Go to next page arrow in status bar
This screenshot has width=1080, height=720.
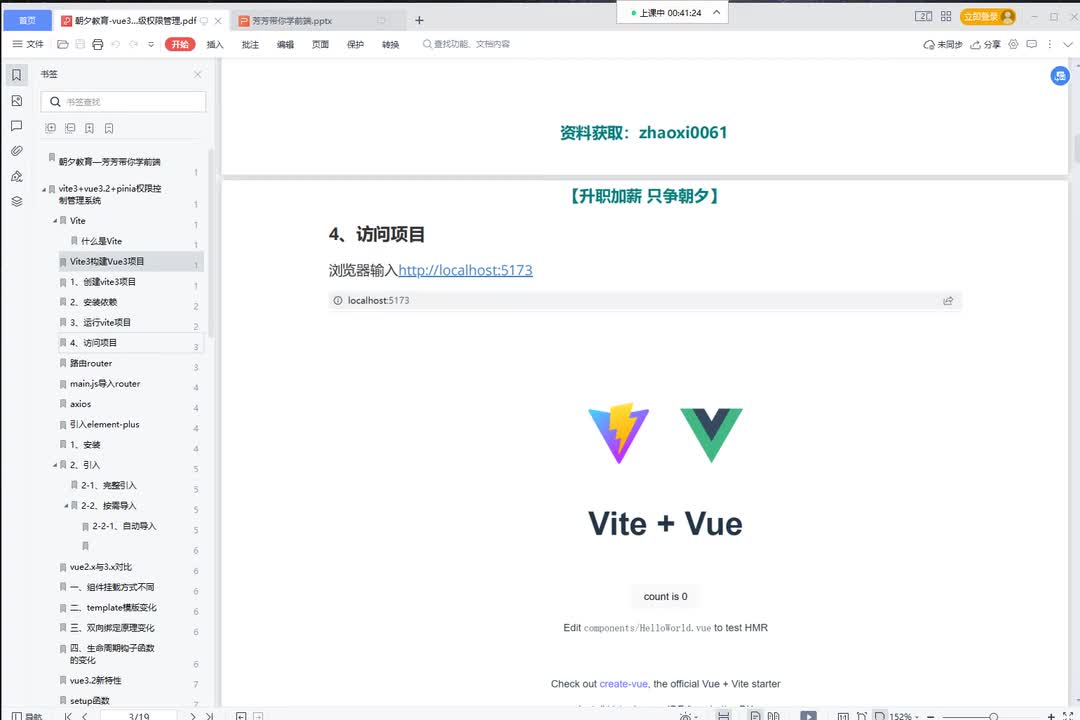[194, 716]
